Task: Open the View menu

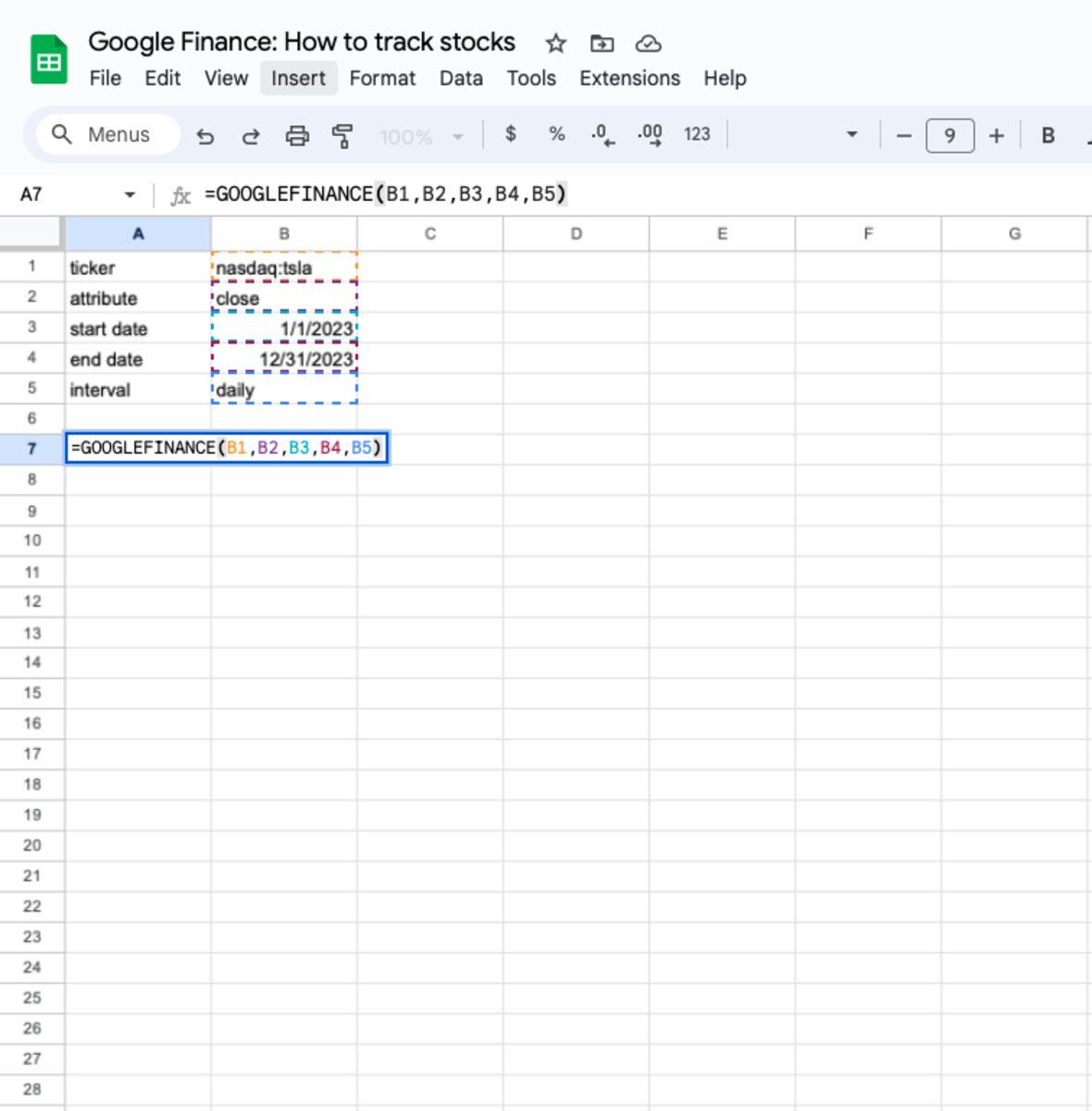Action: tap(227, 78)
